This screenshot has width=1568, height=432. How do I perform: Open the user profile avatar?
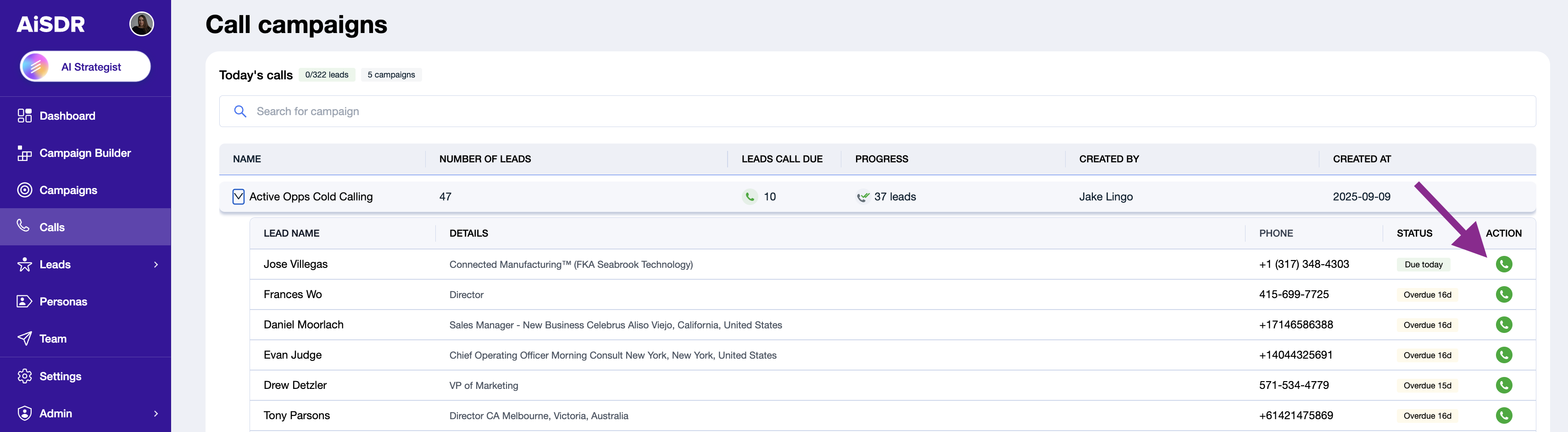click(x=141, y=24)
